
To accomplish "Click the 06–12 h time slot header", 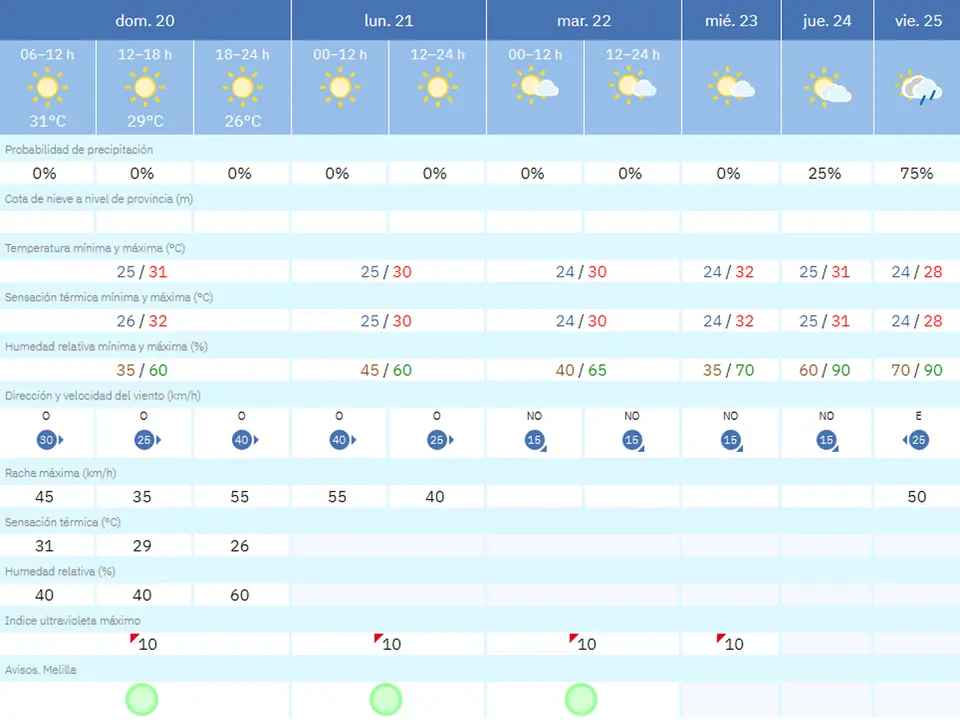I will point(47,54).
